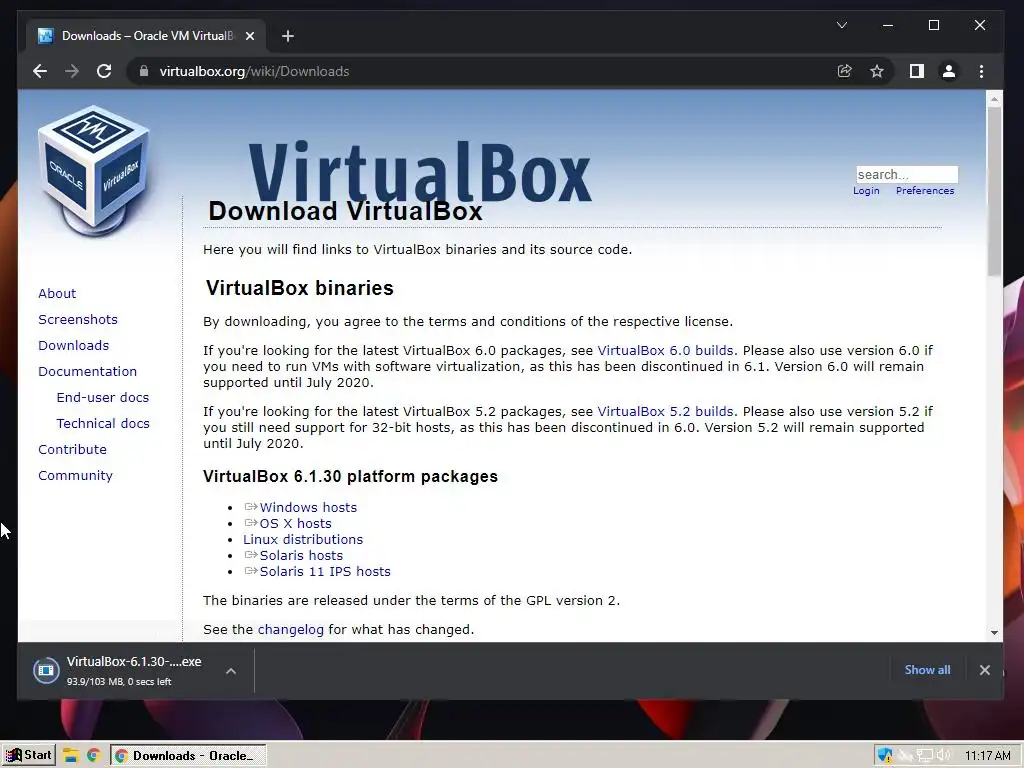
Task: Expand the download item options chevron
Action: coord(231,671)
